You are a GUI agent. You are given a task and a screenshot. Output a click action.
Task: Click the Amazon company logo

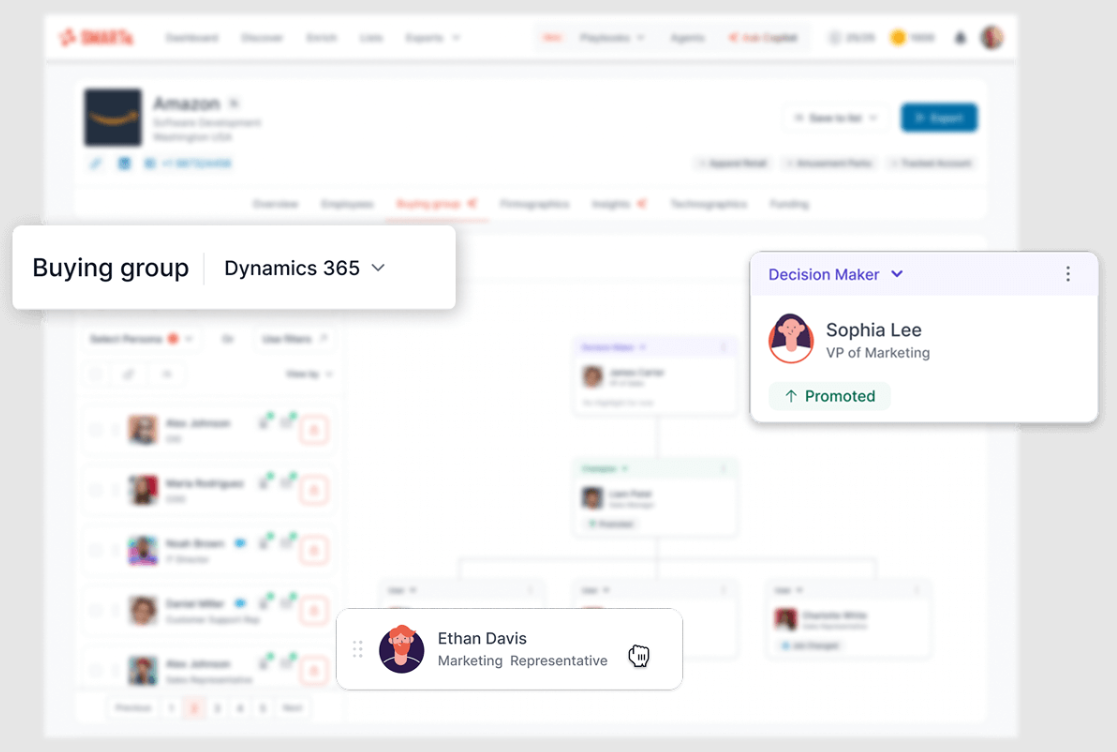click(113, 118)
